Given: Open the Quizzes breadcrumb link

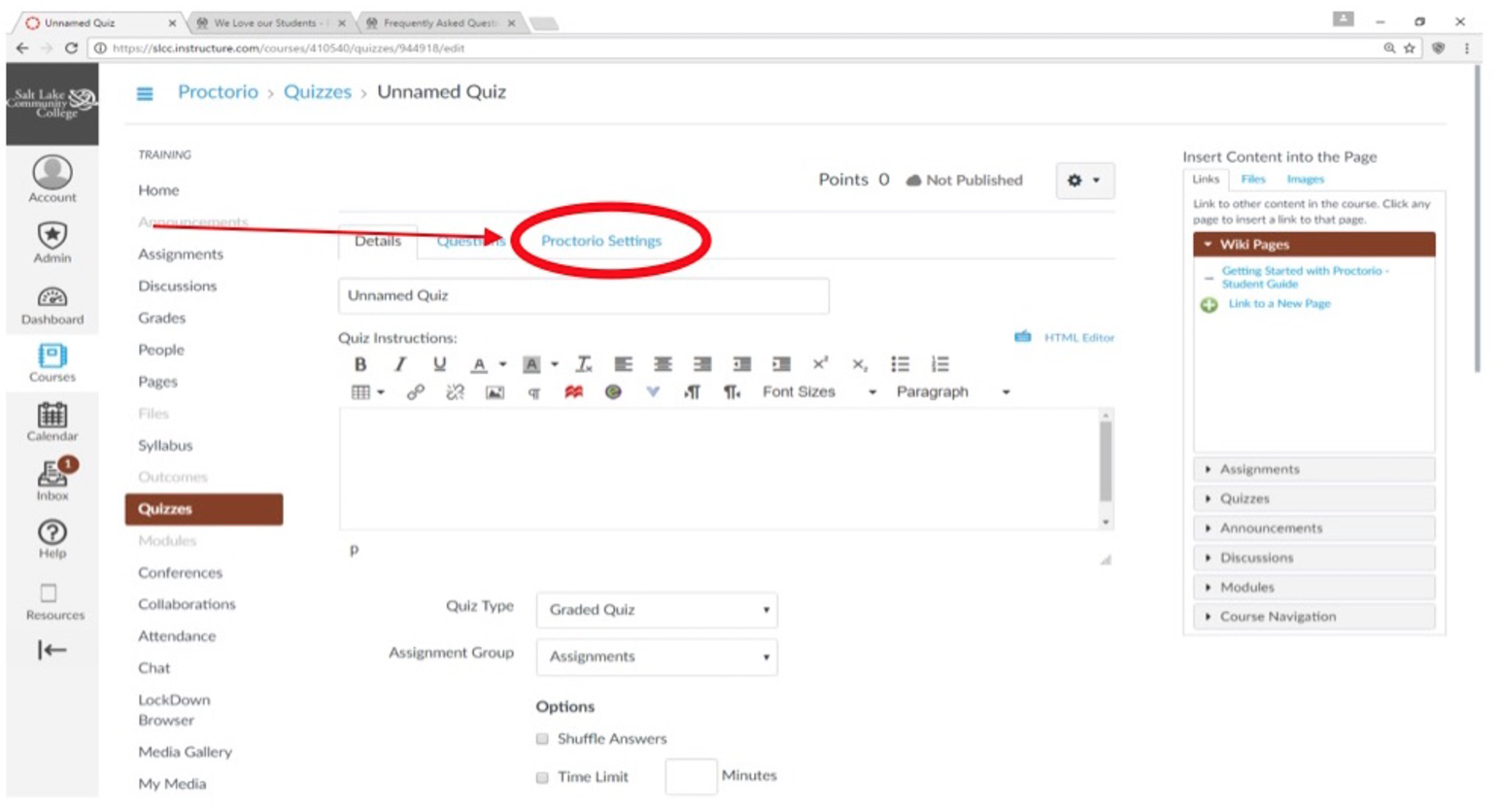Looking at the screenshot, I should (x=317, y=92).
